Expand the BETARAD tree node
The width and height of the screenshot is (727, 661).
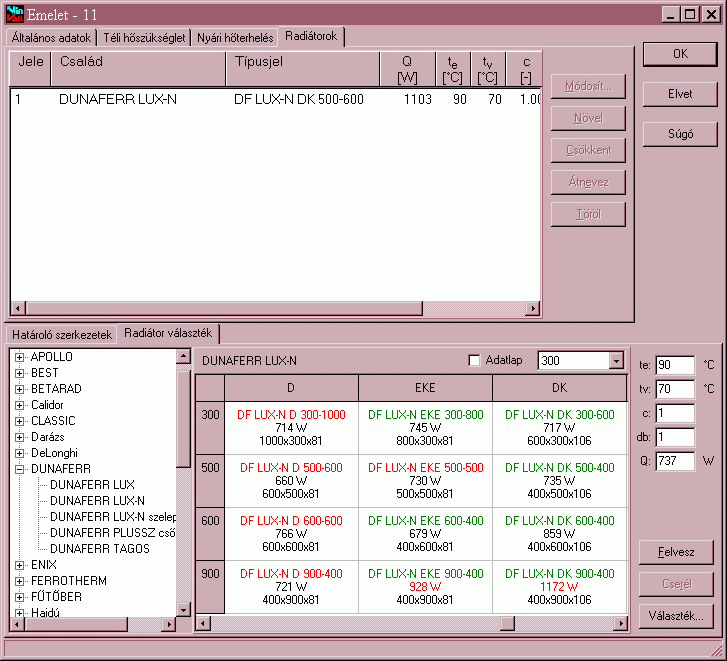pos(19,389)
